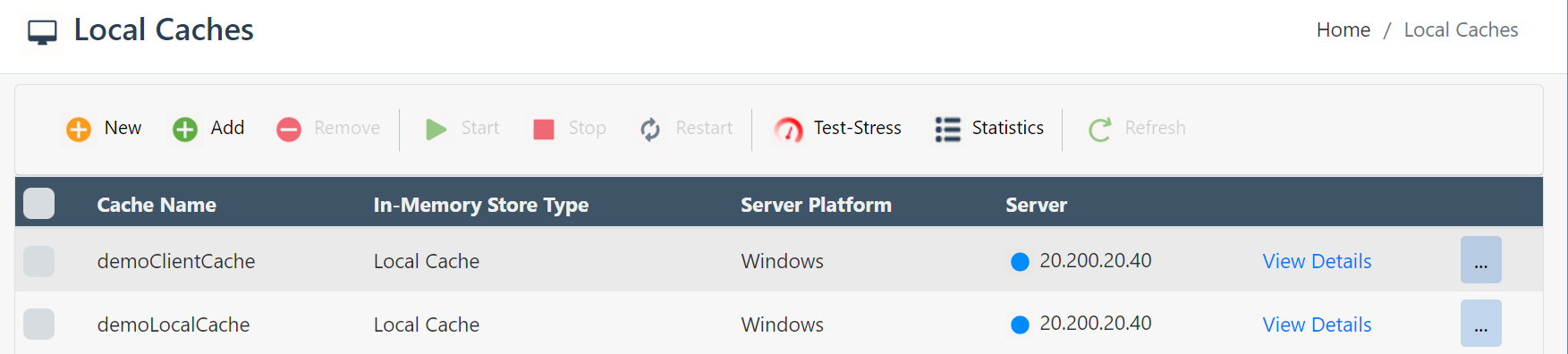Click the Refresh arrow icon

(1099, 130)
